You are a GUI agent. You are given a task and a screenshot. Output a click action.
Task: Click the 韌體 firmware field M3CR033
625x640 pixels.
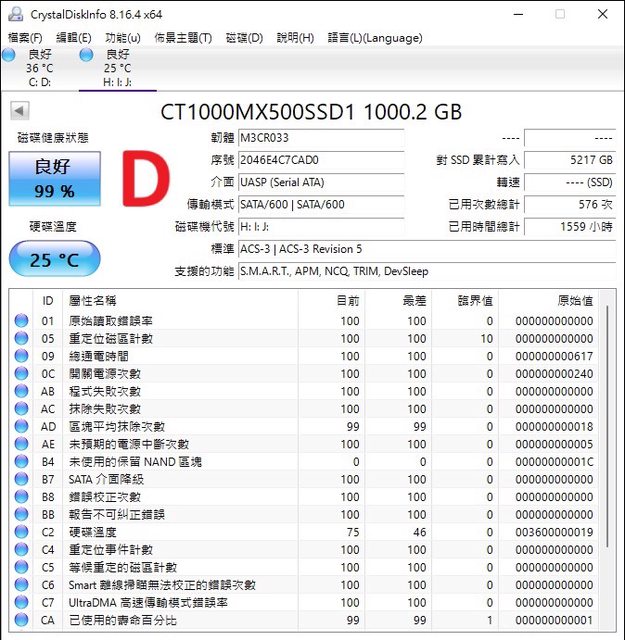(x=320, y=138)
